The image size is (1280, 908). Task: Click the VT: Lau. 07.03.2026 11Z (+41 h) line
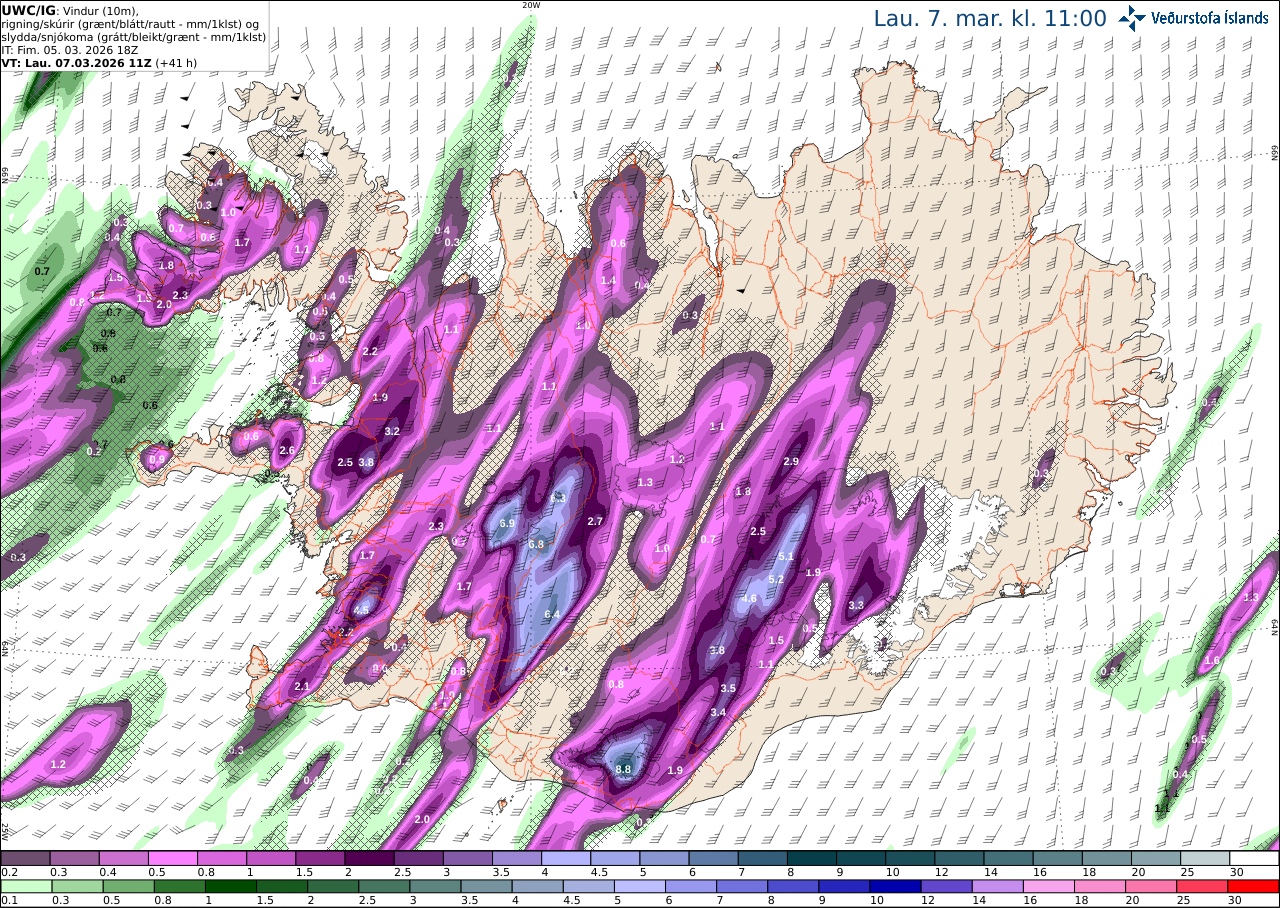[99, 62]
